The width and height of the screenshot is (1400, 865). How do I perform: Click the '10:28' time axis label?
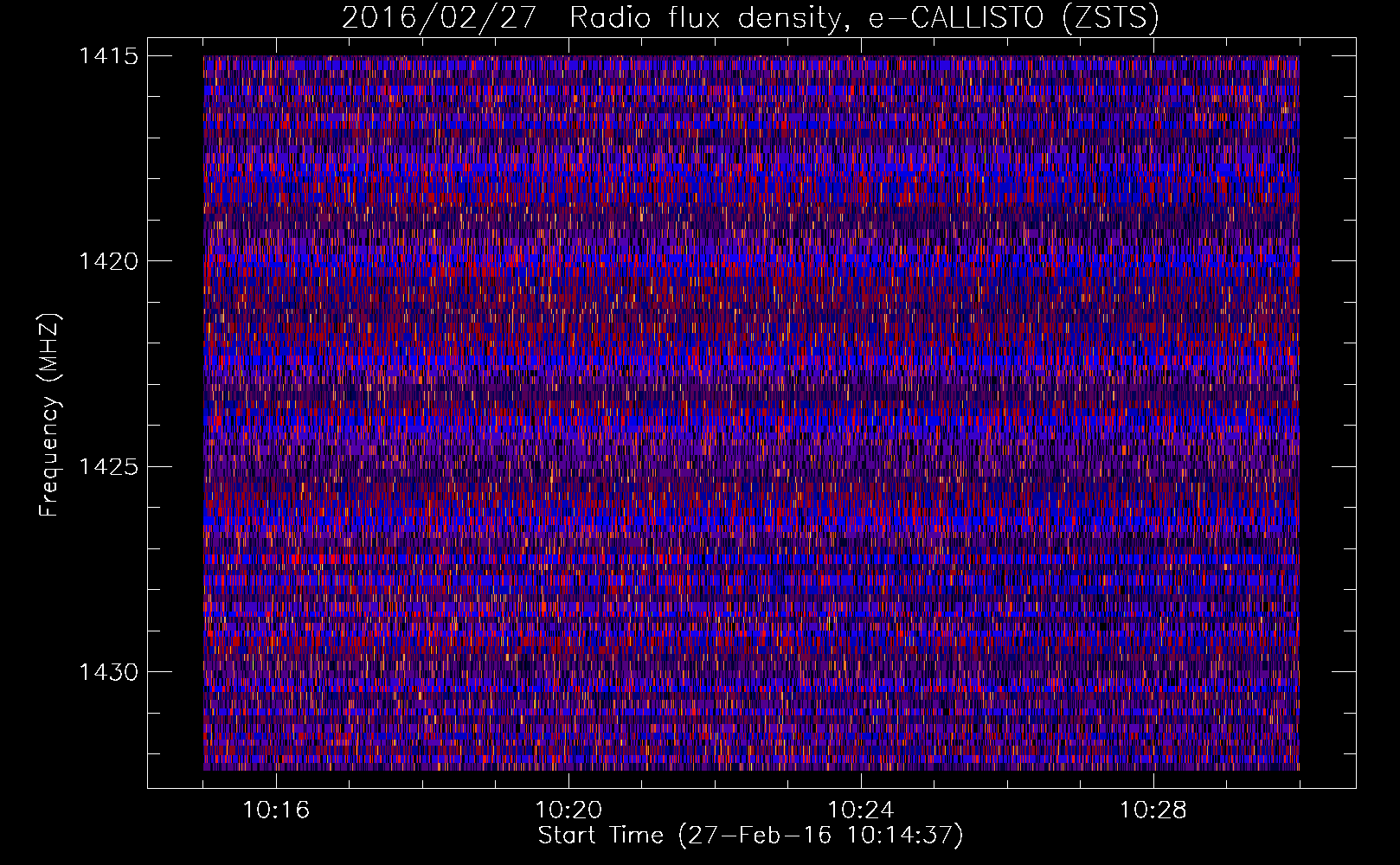pos(1153,811)
